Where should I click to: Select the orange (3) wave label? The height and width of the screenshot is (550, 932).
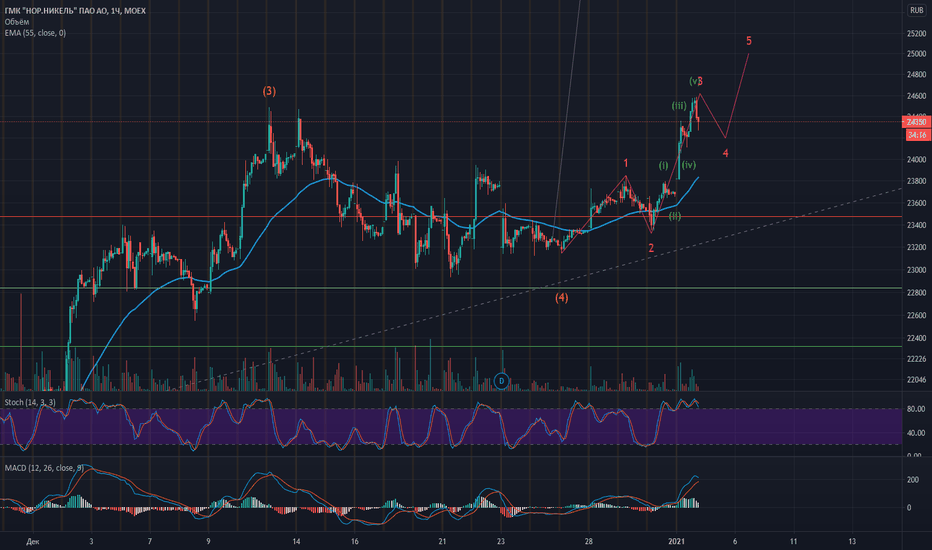click(x=269, y=91)
